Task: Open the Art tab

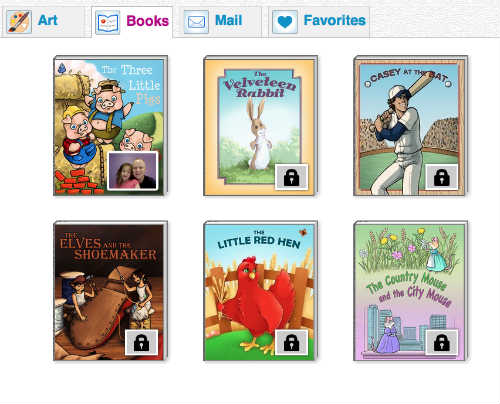Action: pos(43,21)
